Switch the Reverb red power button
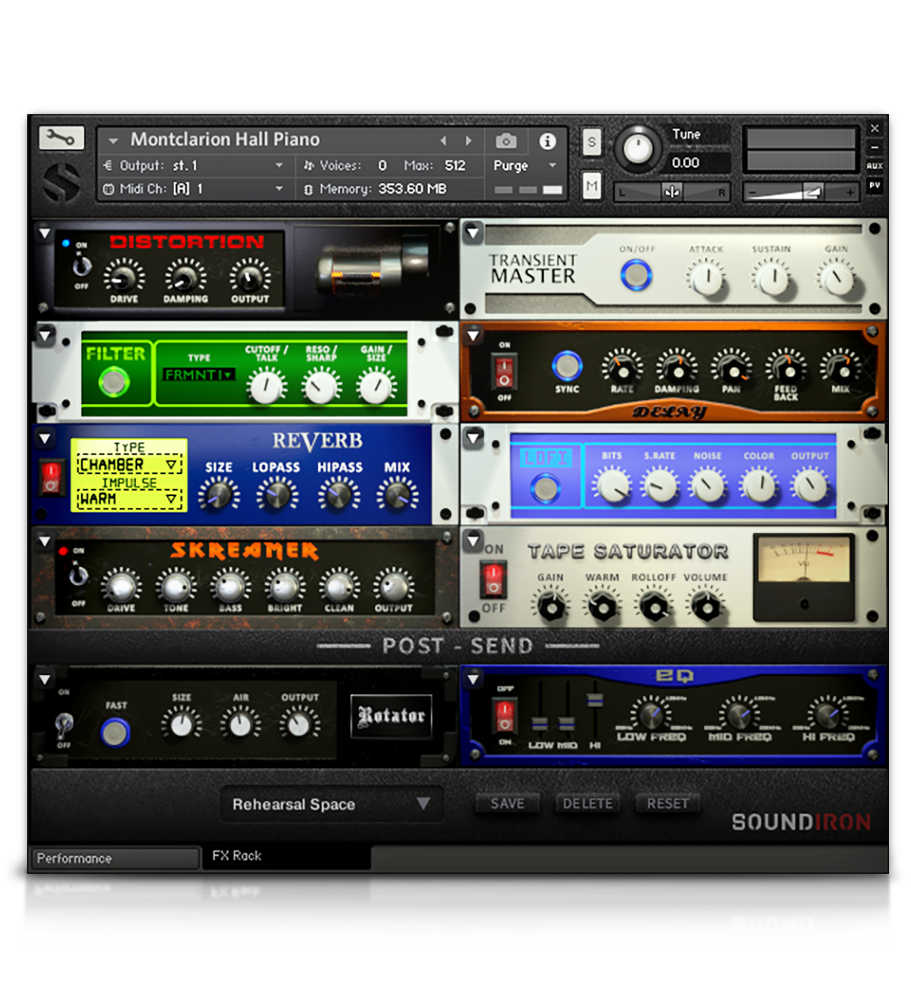Screen dimensions: 911x1002 coord(51,478)
